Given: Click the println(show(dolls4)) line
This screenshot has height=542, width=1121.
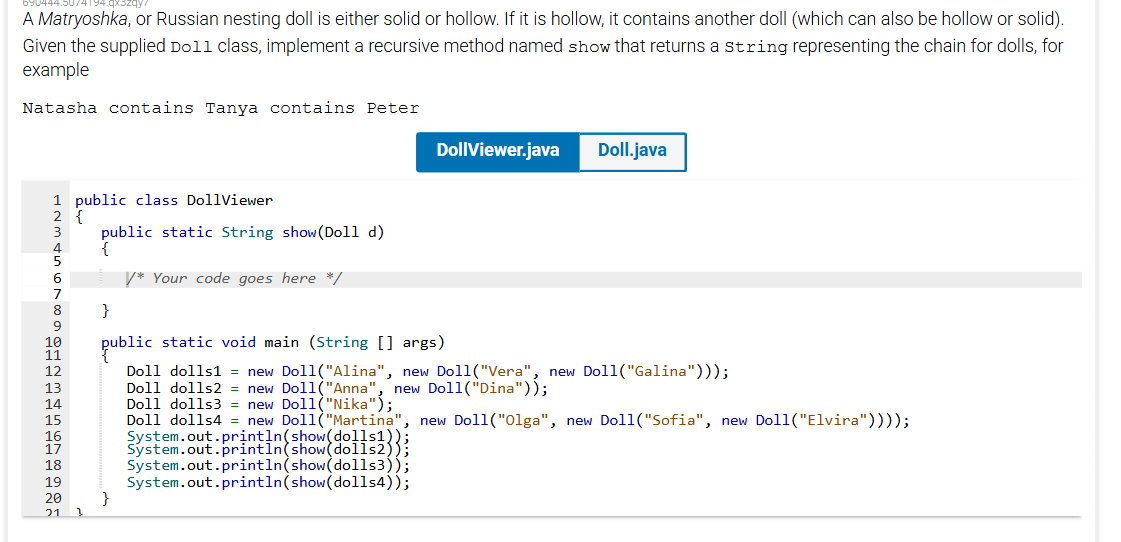Looking at the screenshot, I should click(269, 483).
